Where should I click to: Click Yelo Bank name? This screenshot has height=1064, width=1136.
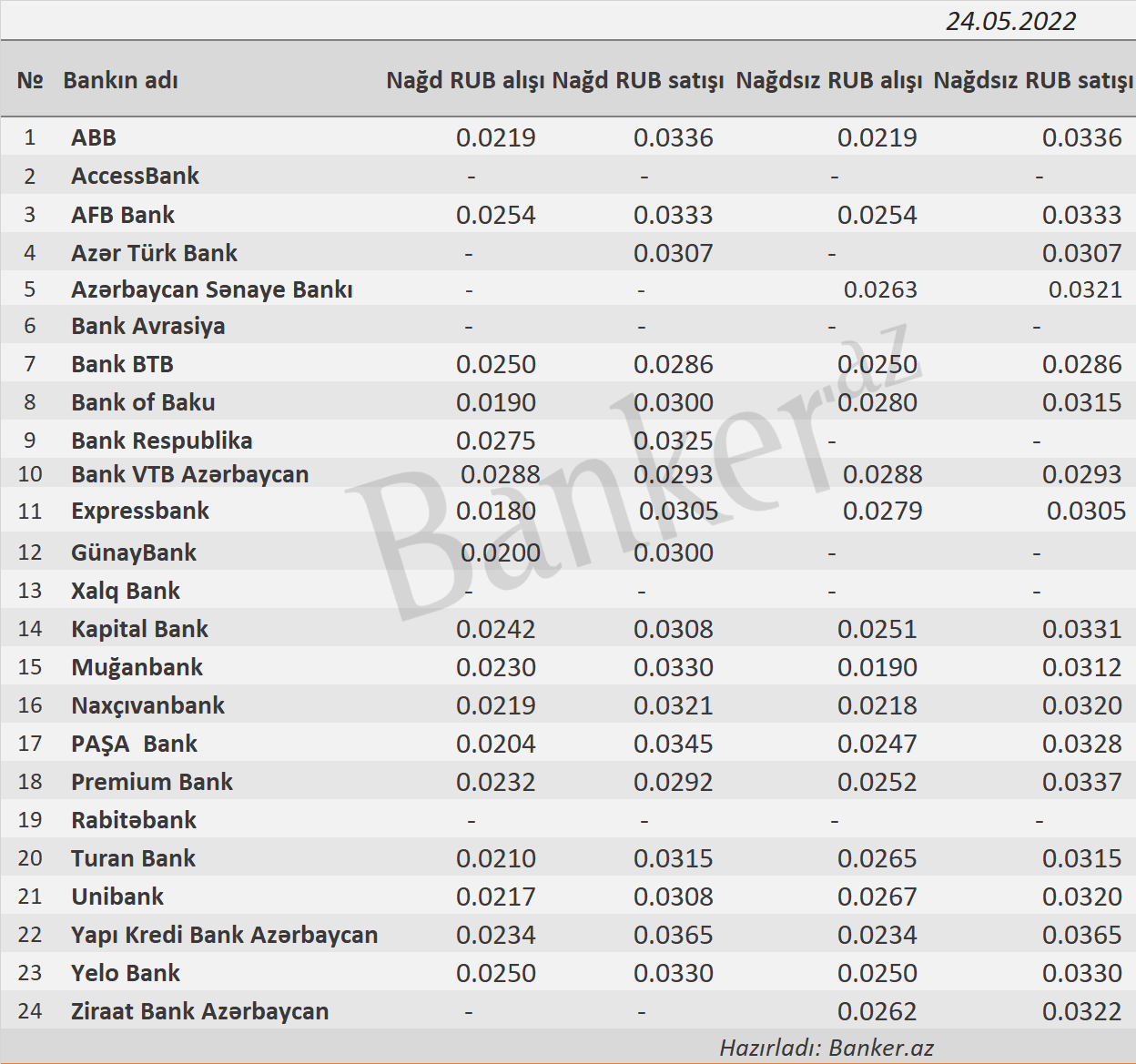click(x=126, y=973)
